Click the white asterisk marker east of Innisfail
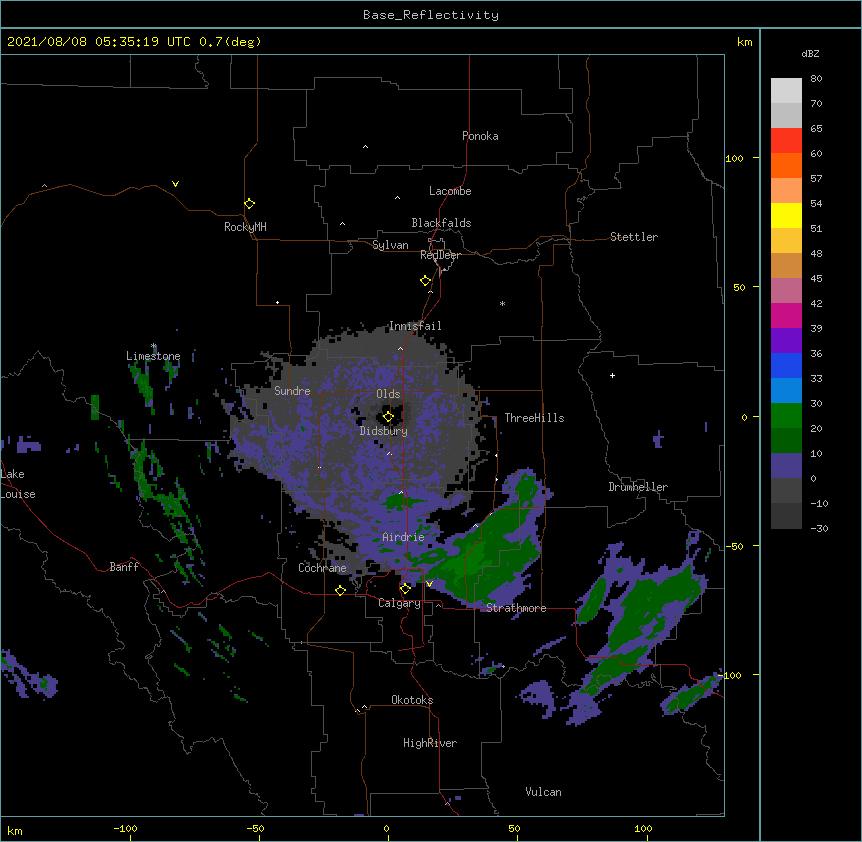The image size is (862, 842). coord(502,303)
